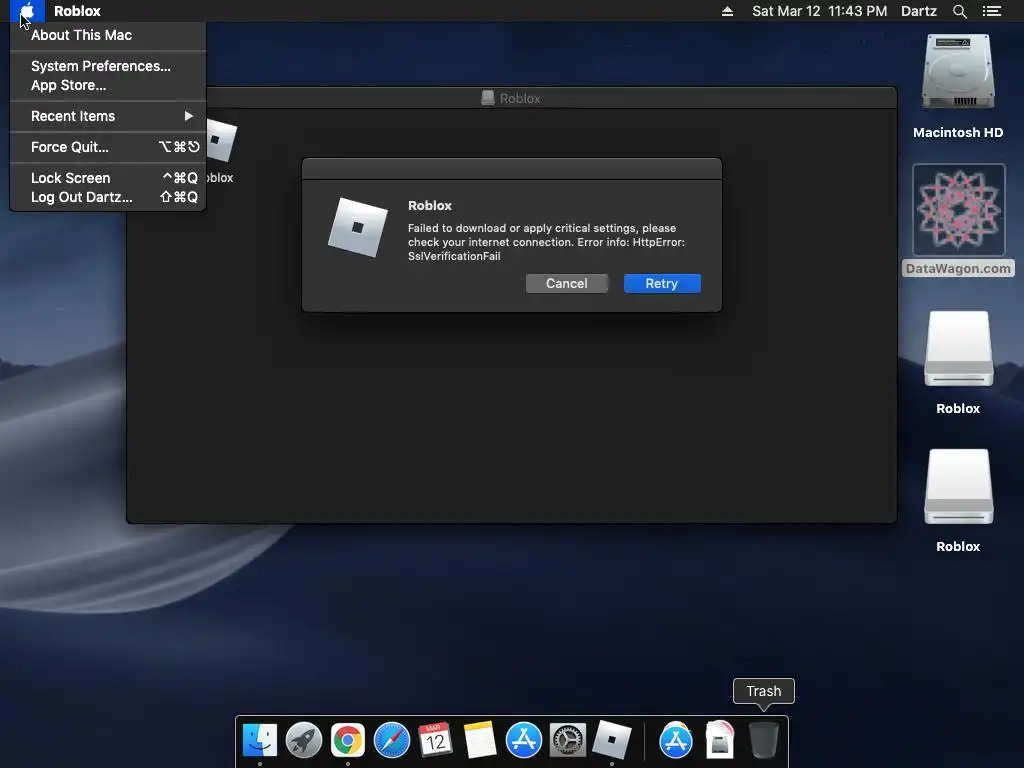Click the Roblox logo in error dialog
This screenshot has width=1024, height=768.
pos(357,227)
